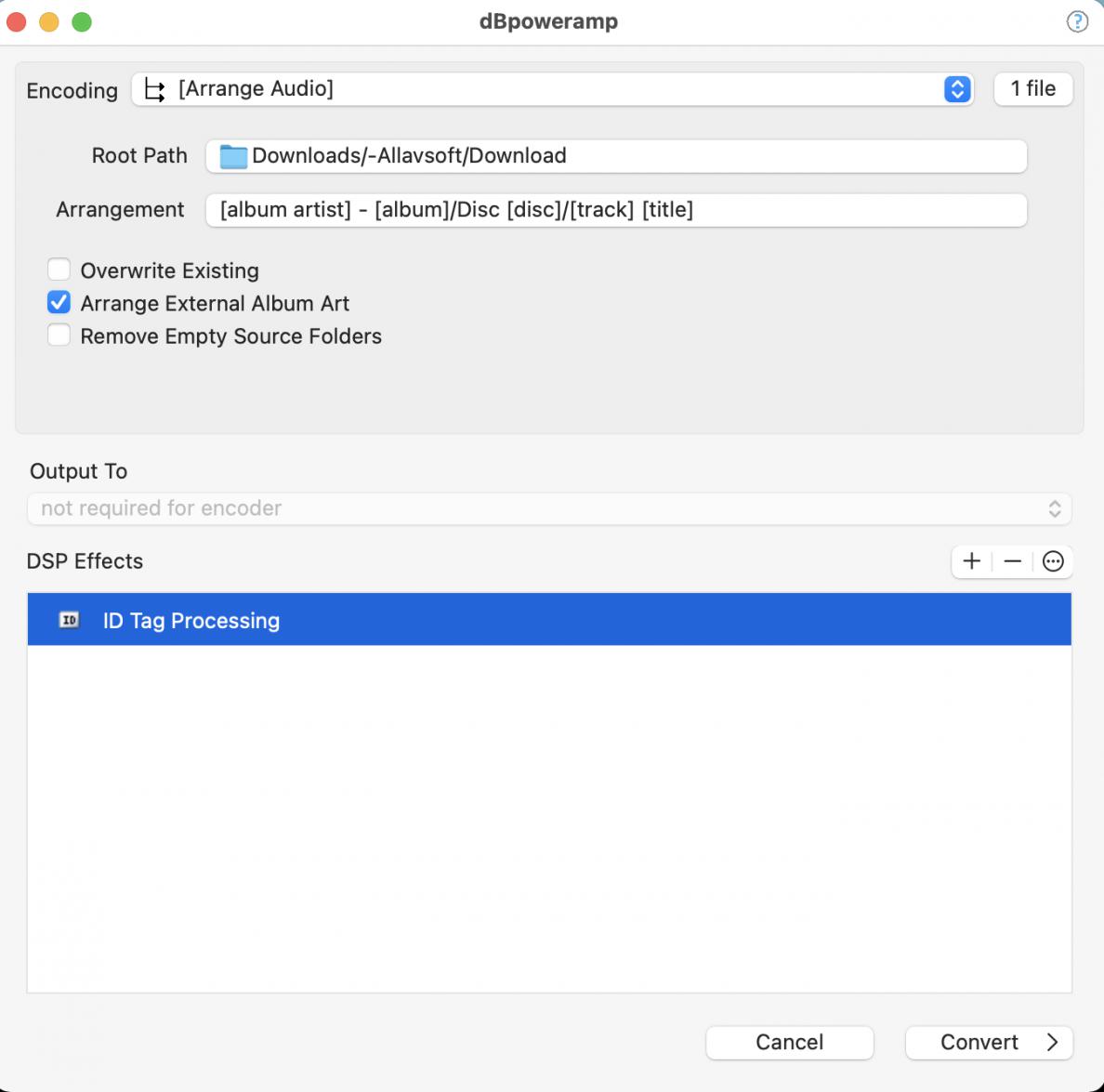Click the Convert button
The width and height of the screenshot is (1104, 1092).
pos(979,1043)
